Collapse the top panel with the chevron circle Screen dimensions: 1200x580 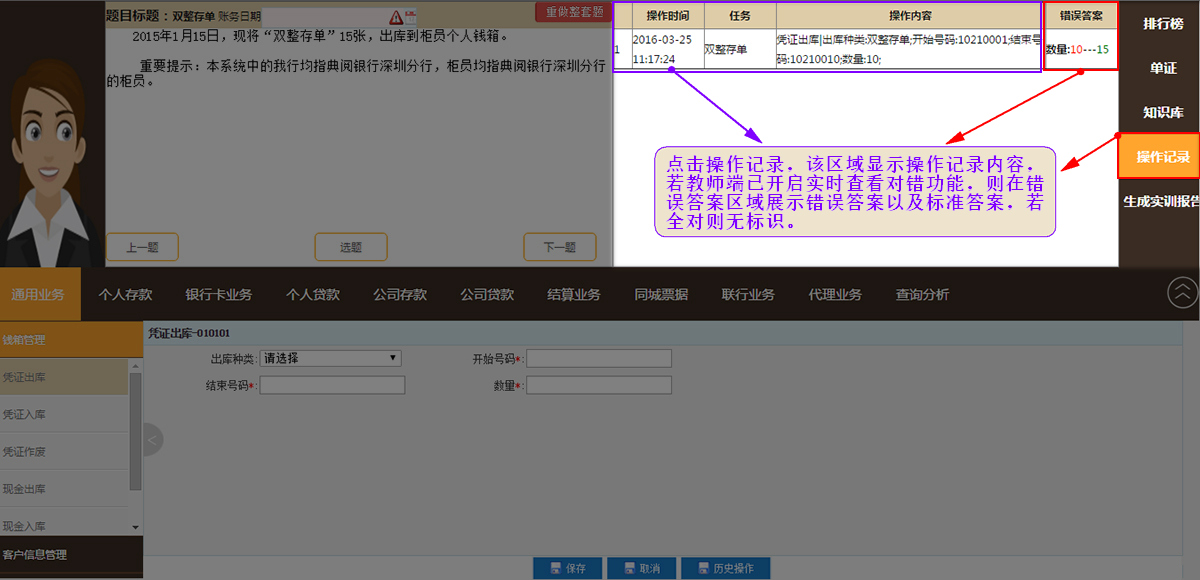coord(1182,292)
